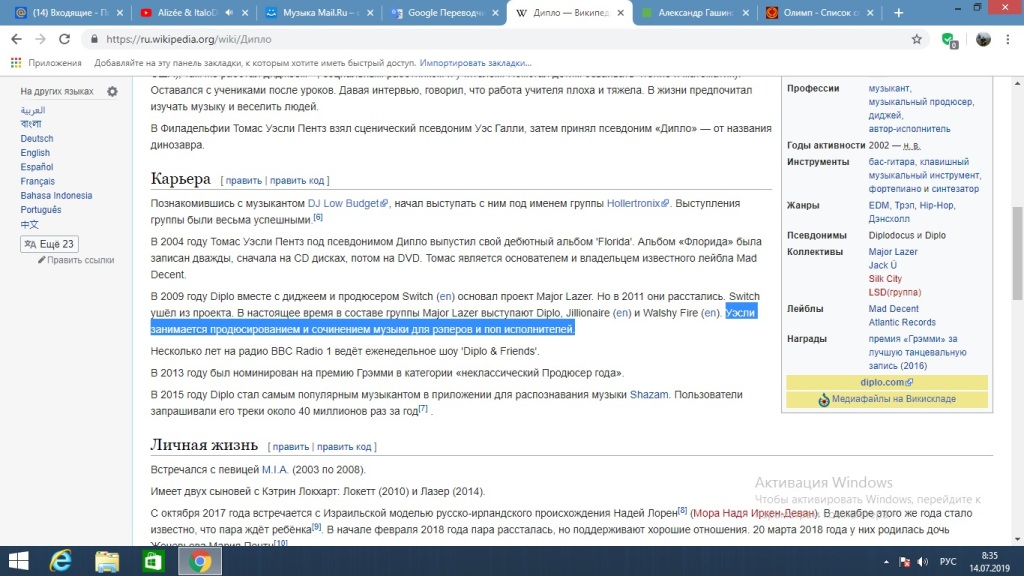1024x576 pixels.
Task: Click the Jack Ü link in infobox
Action: click(x=883, y=265)
